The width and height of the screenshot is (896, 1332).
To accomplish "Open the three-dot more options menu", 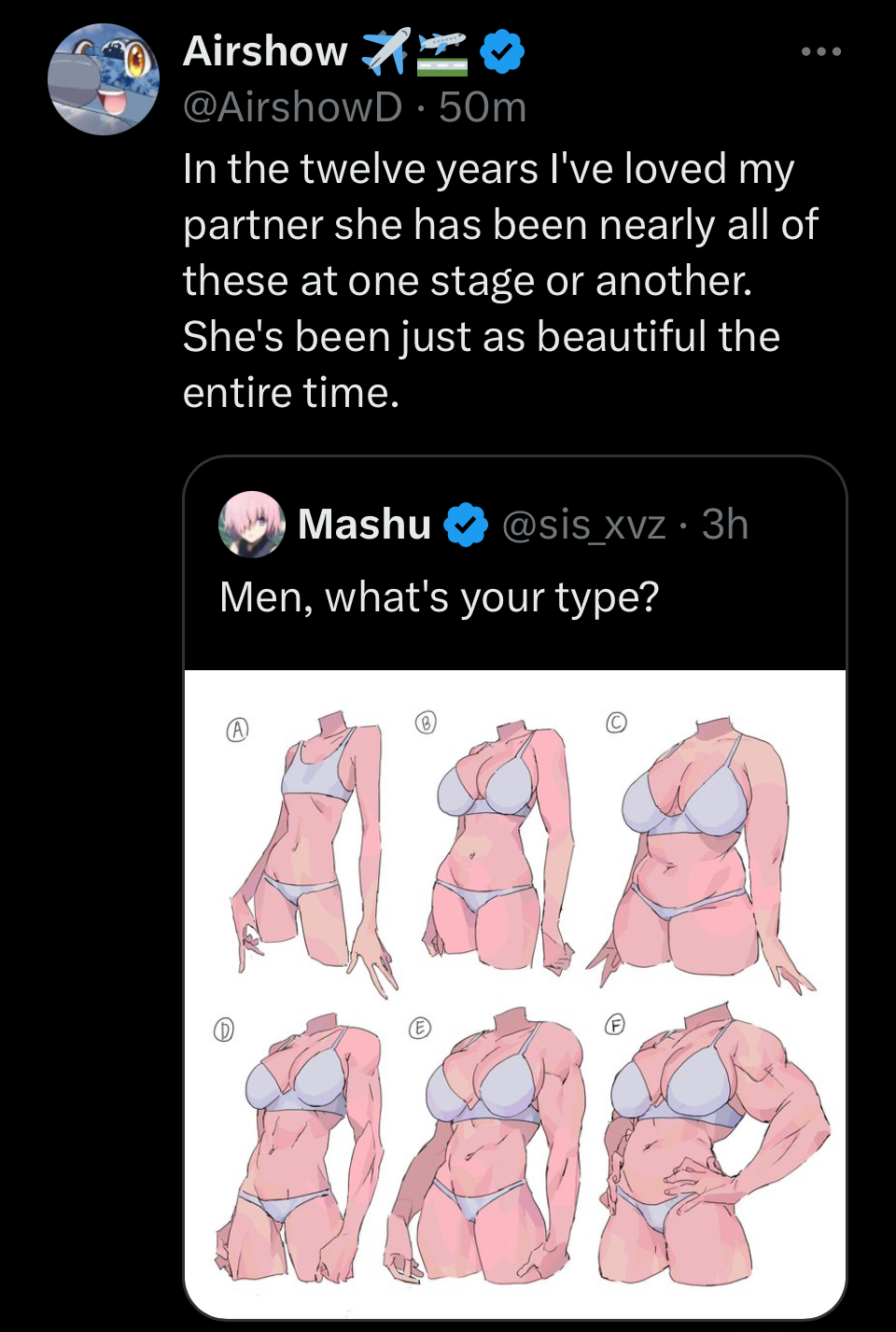I will 821,52.
